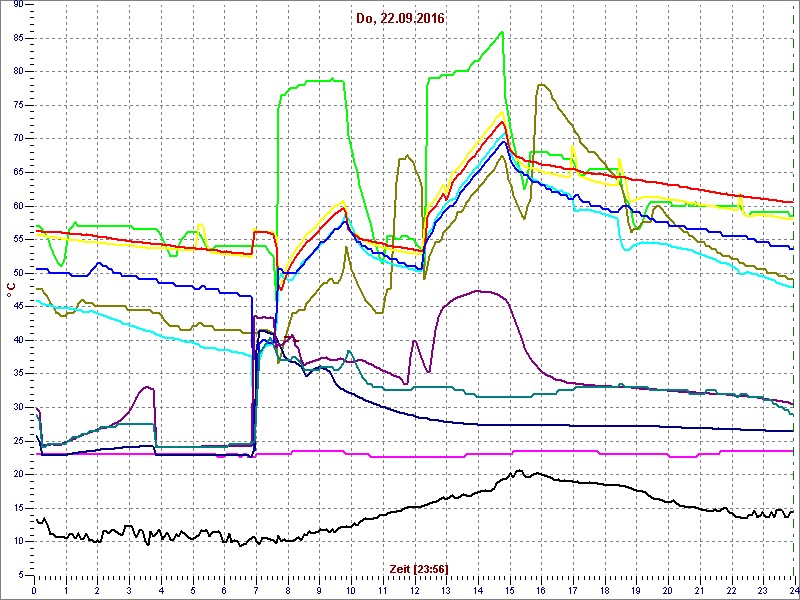Pick hour 2 on the time axis
Viewport: 800px width, 600px height.
pyautogui.click(x=97, y=589)
